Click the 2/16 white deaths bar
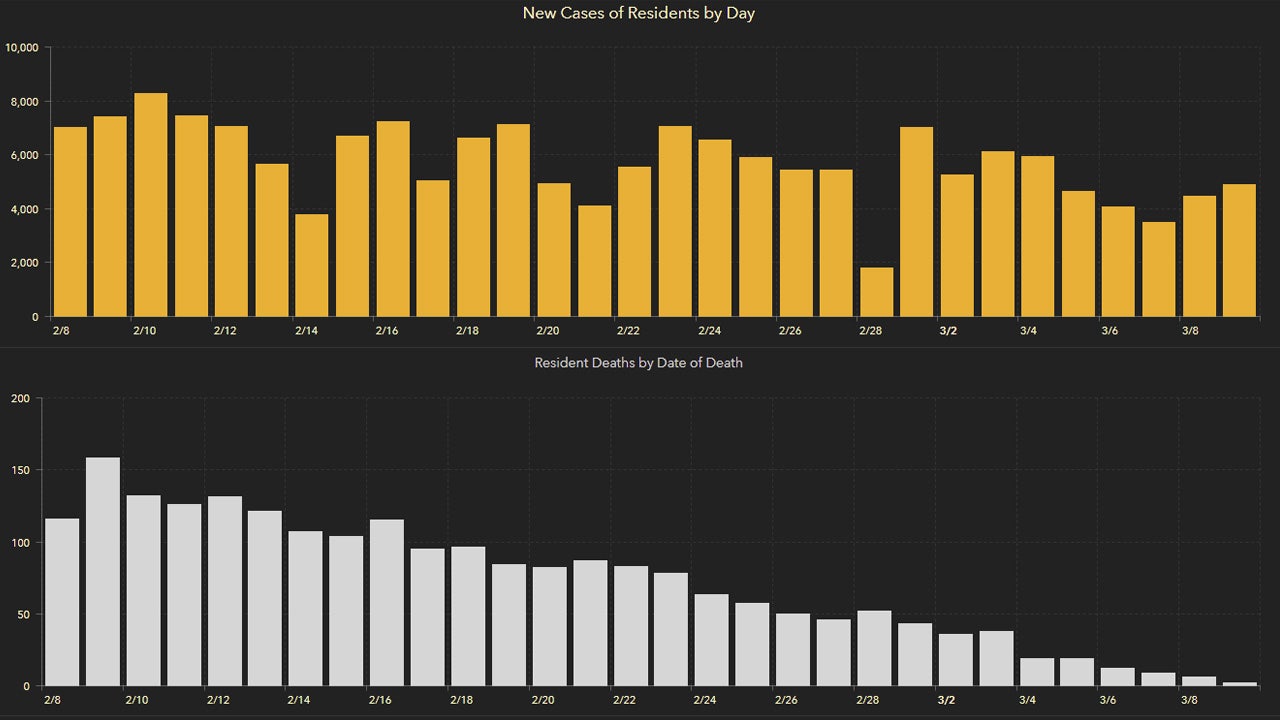Screen dimensions: 1280x720 point(387,602)
